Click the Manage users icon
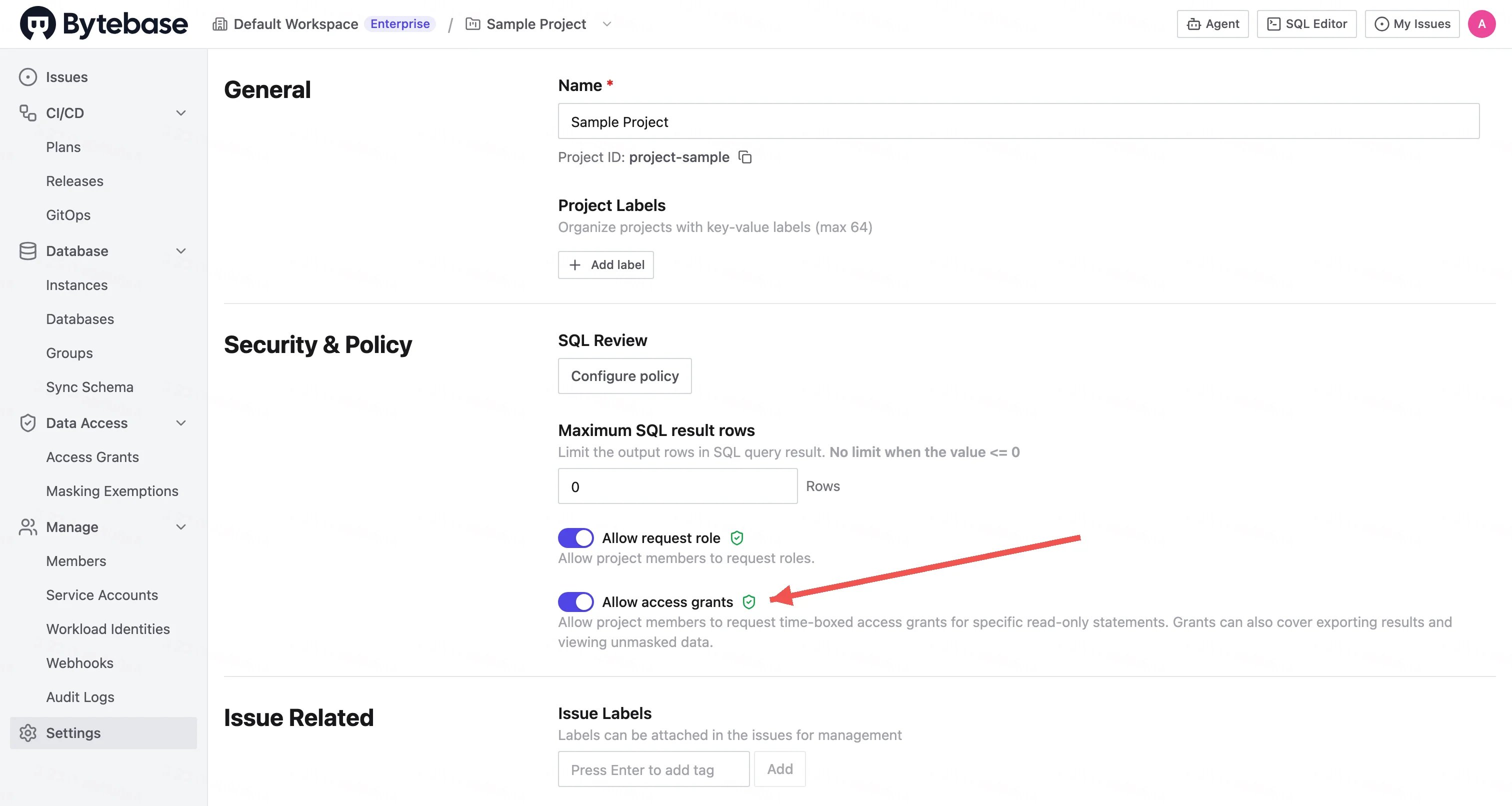The height and width of the screenshot is (806, 1512). coord(27,526)
